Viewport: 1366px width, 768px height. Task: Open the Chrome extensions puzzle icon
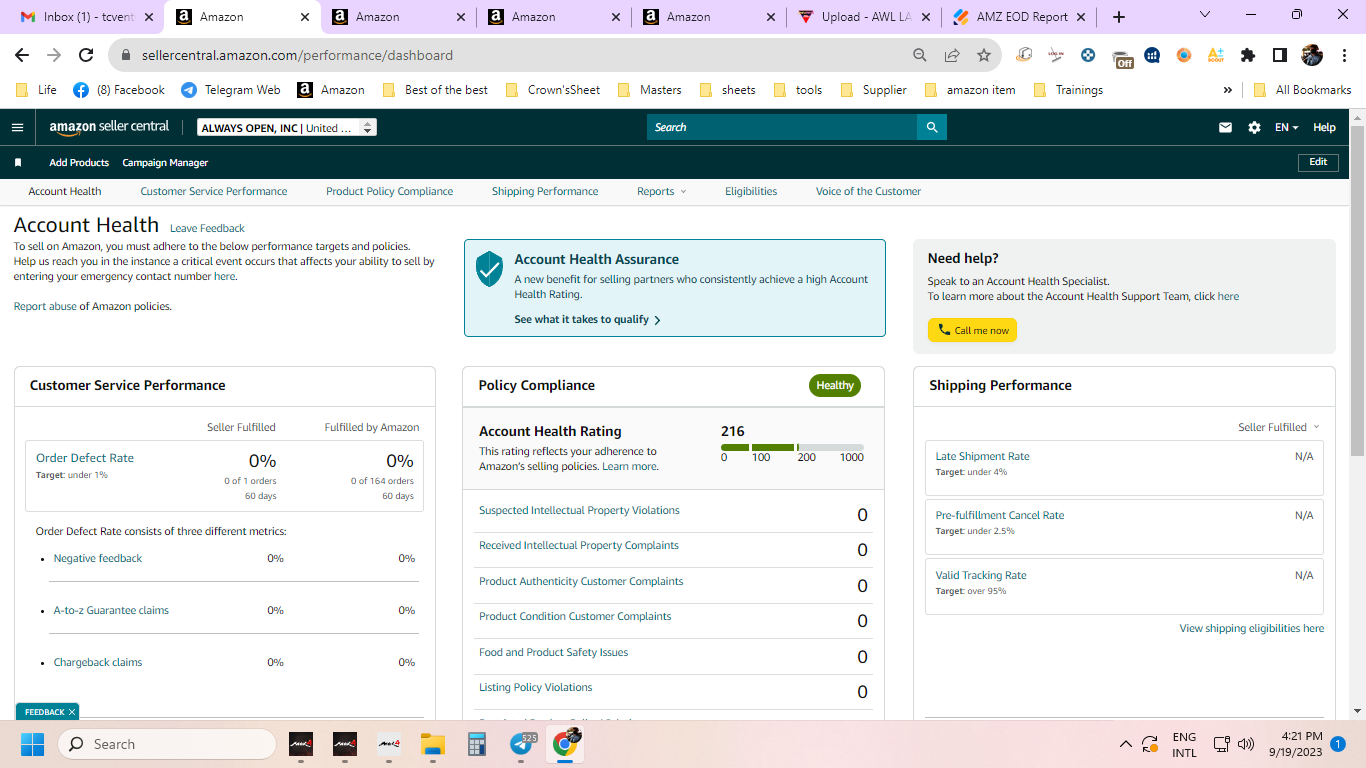pos(1248,55)
